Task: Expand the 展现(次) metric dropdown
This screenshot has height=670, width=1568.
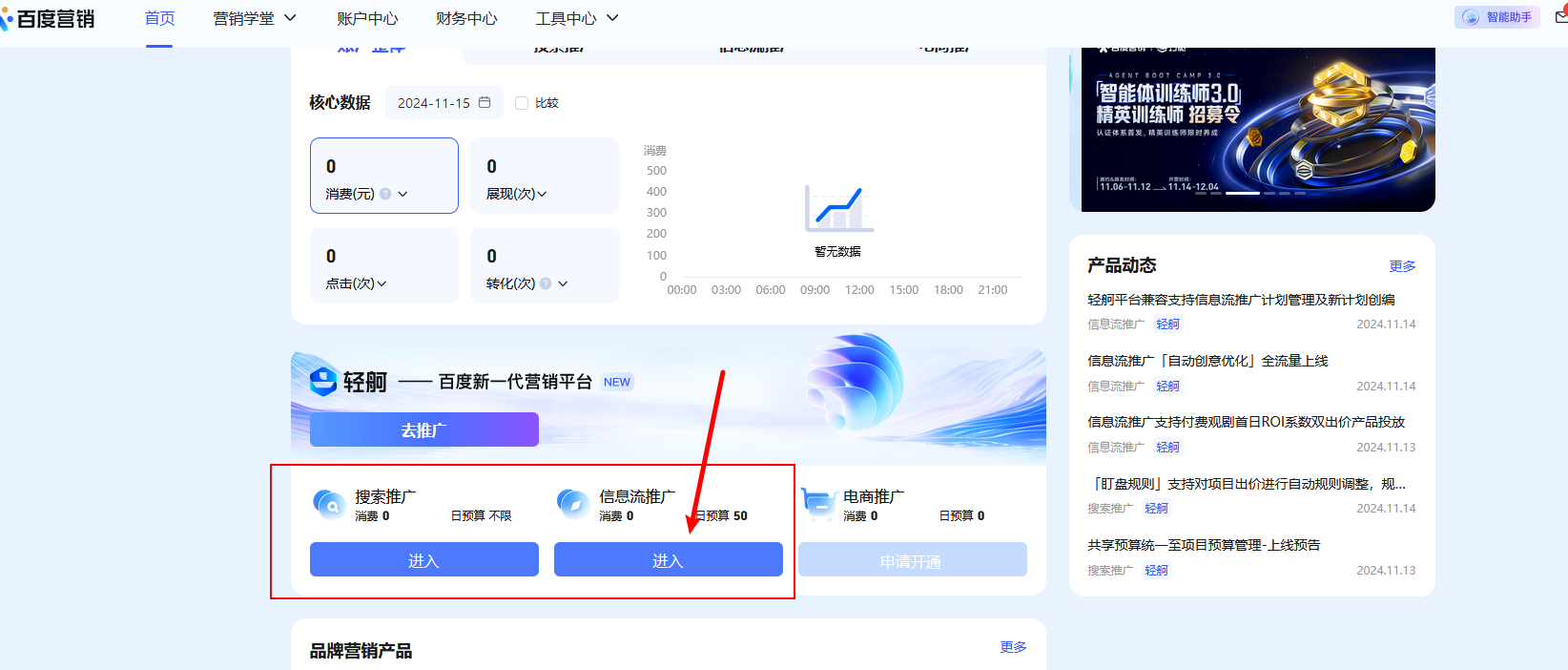Action: (542, 194)
